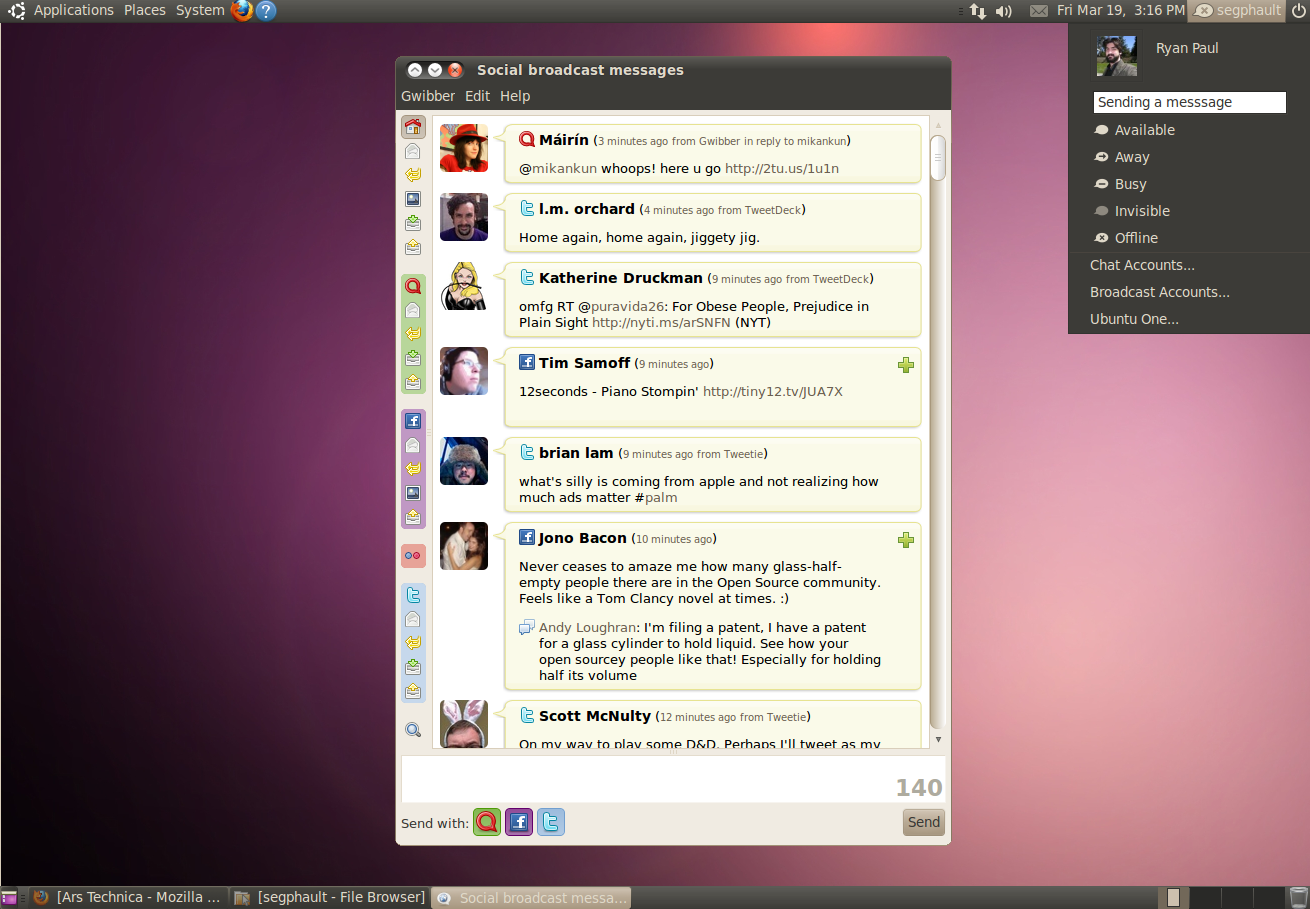Select the Flickr account in the sidebar
Viewport: 1310px width, 909px height.
tap(413, 555)
